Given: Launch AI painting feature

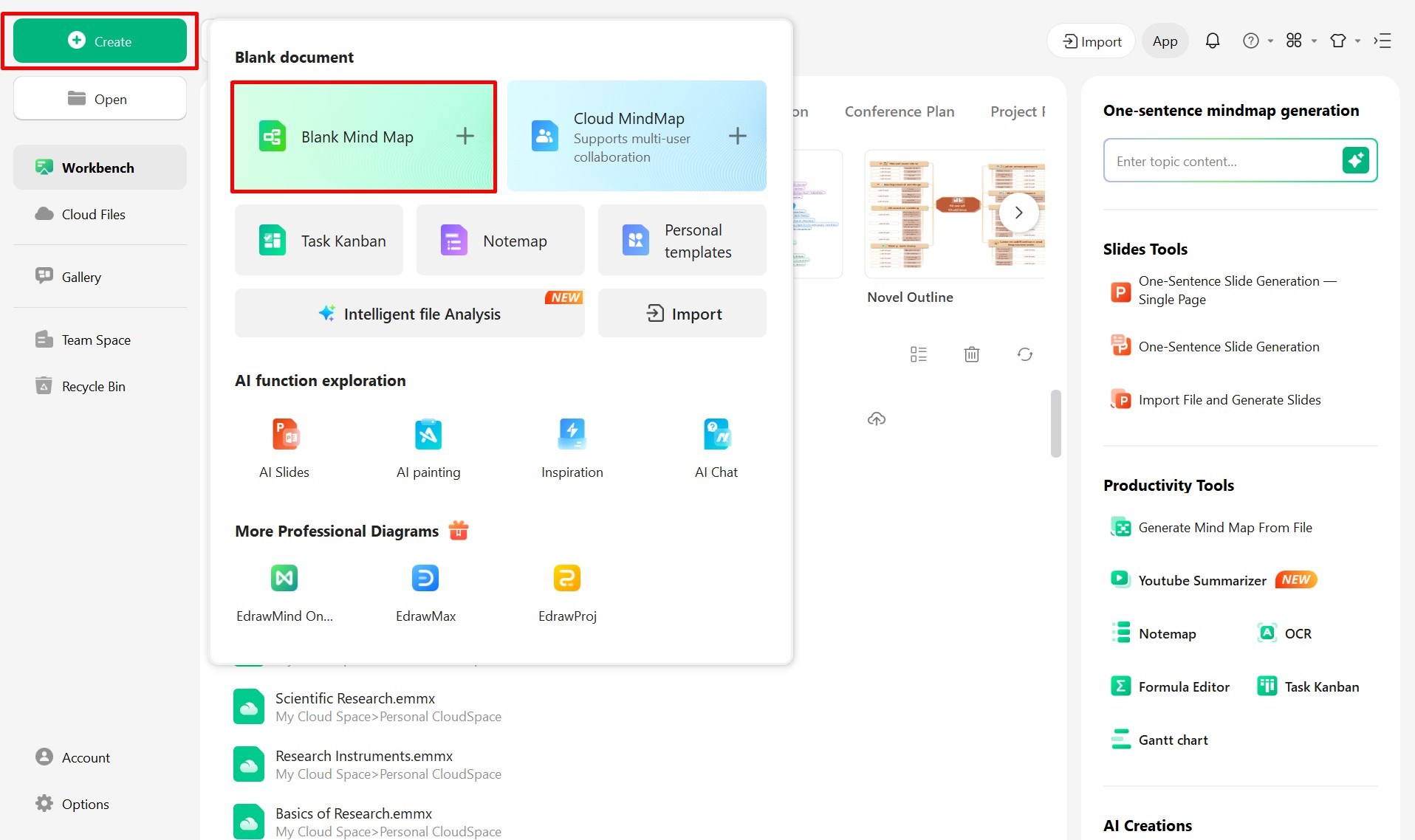Looking at the screenshot, I should pyautogui.click(x=428, y=447).
